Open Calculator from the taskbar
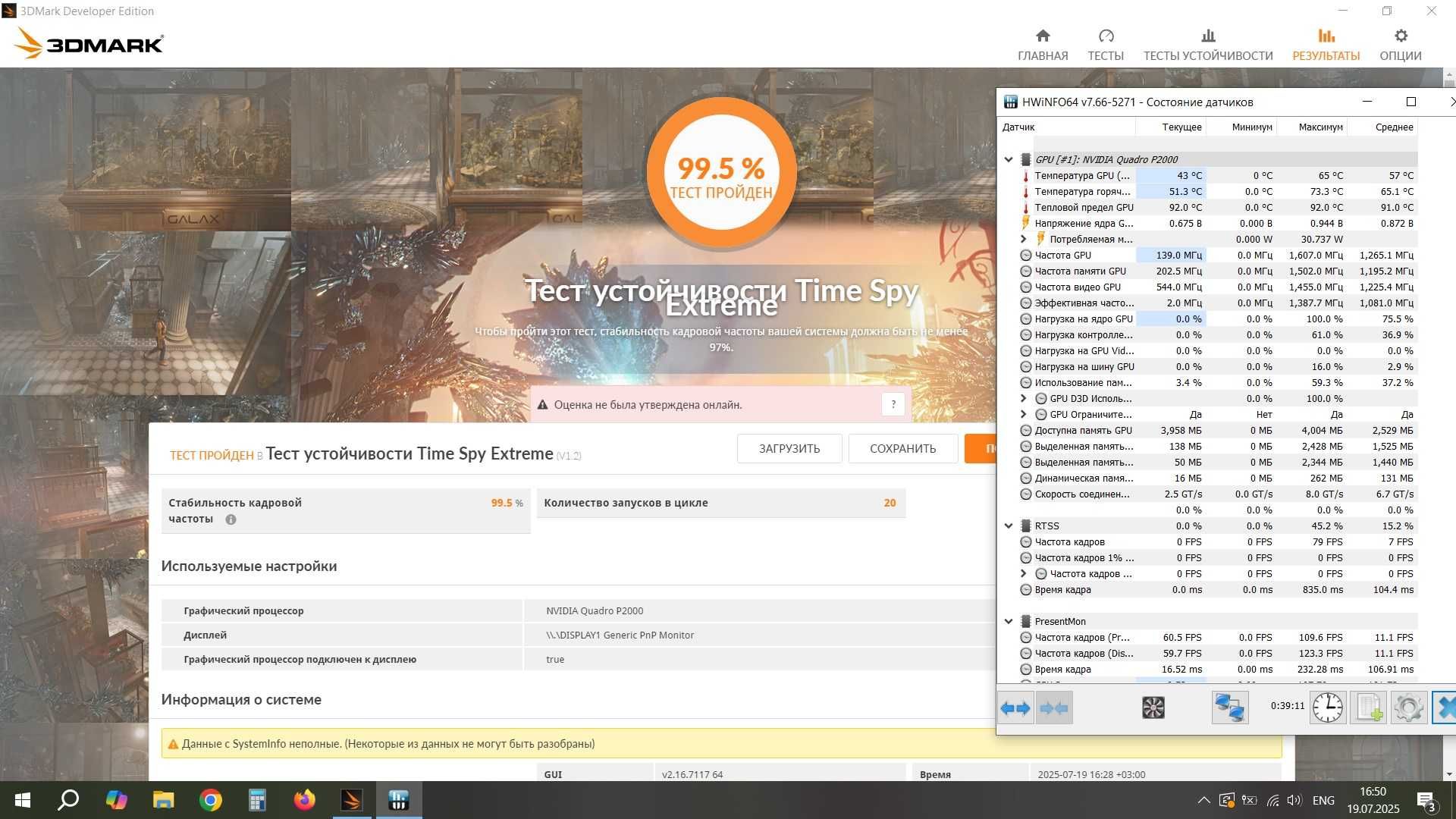This screenshot has width=1456, height=819. (257, 800)
